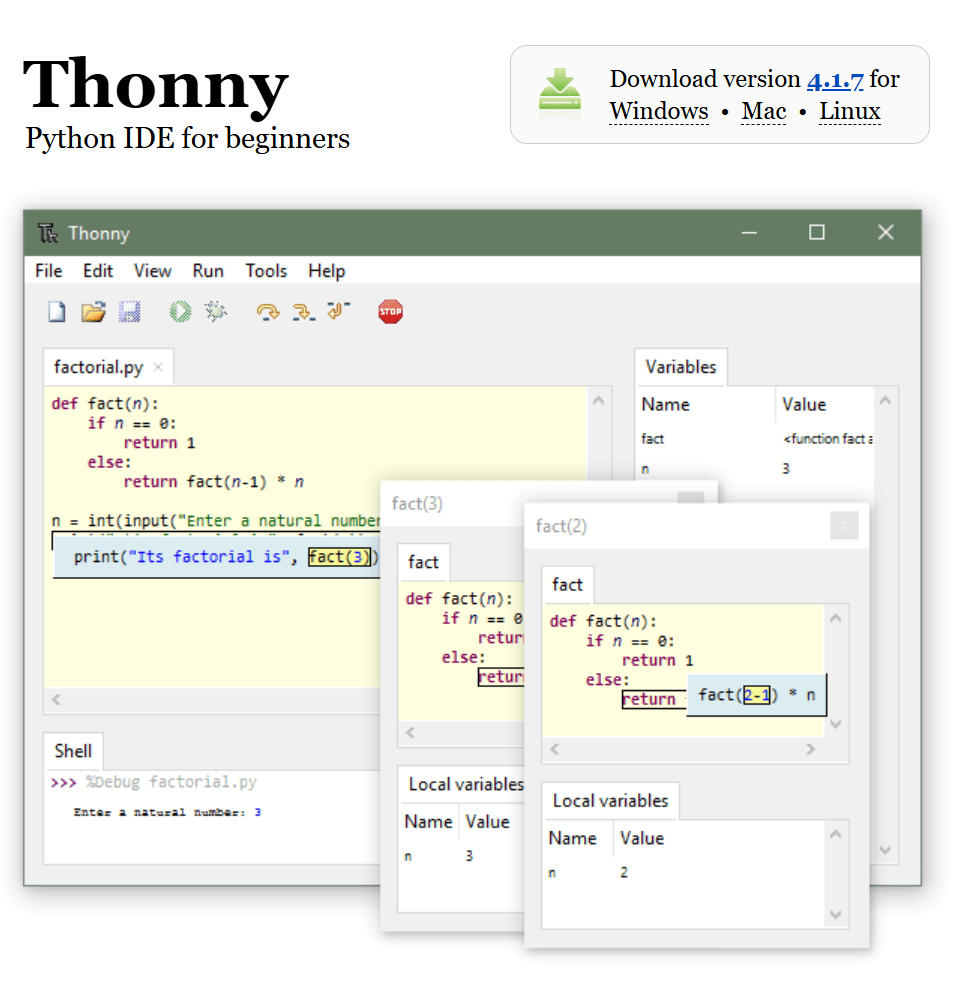960x982 pixels.
Task: Switch to the Shell tab
Action: point(73,751)
